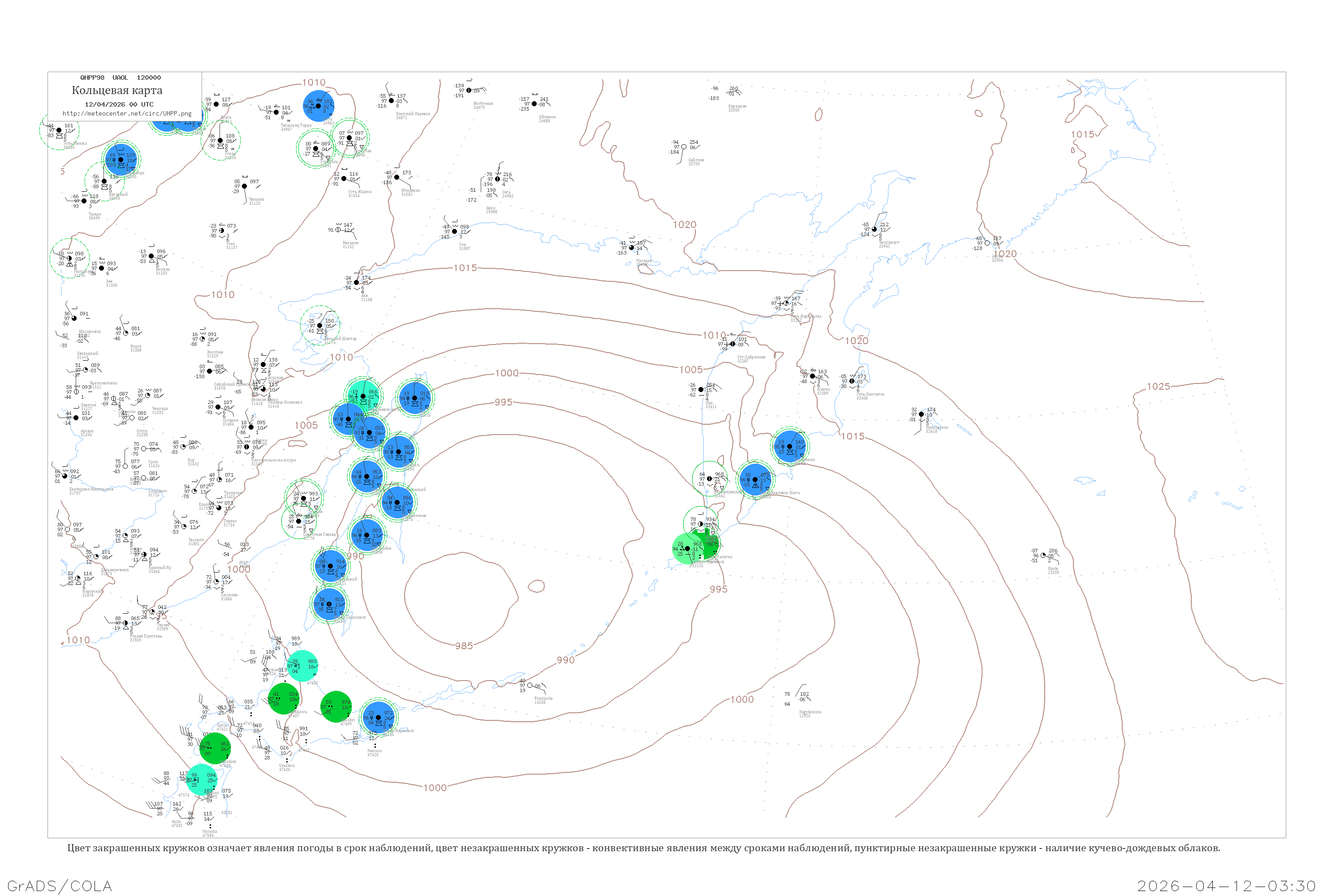Click the blue Петропавловск-Камч. station marker
The width and height of the screenshot is (1344, 896).
tap(755, 479)
